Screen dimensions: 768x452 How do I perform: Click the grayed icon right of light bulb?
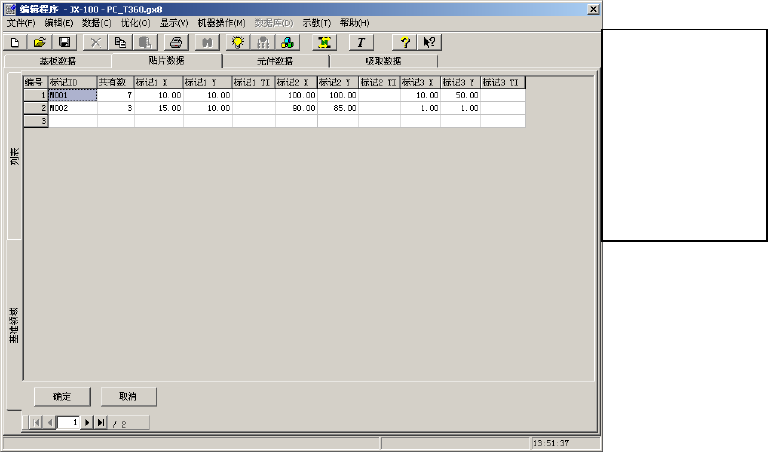pos(263,43)
